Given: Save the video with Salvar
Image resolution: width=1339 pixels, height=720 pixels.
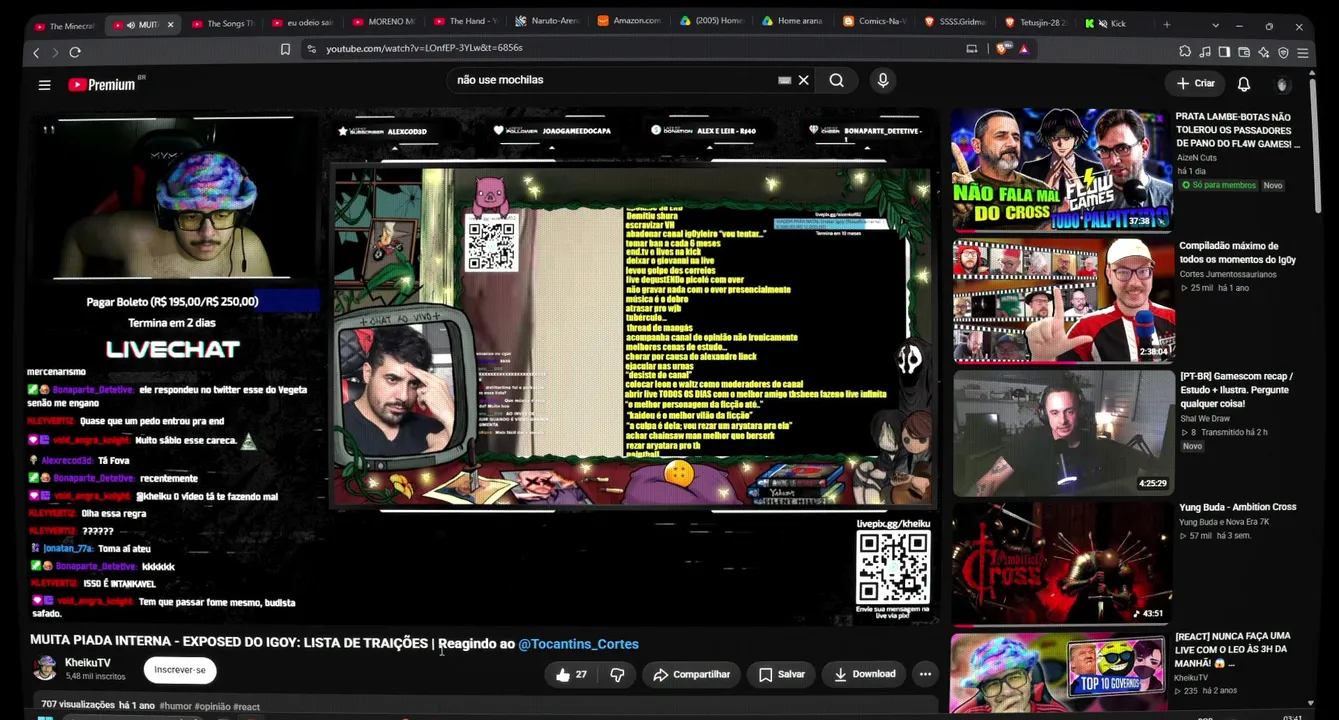Looking at the screenshot, I should coord(782,674).
